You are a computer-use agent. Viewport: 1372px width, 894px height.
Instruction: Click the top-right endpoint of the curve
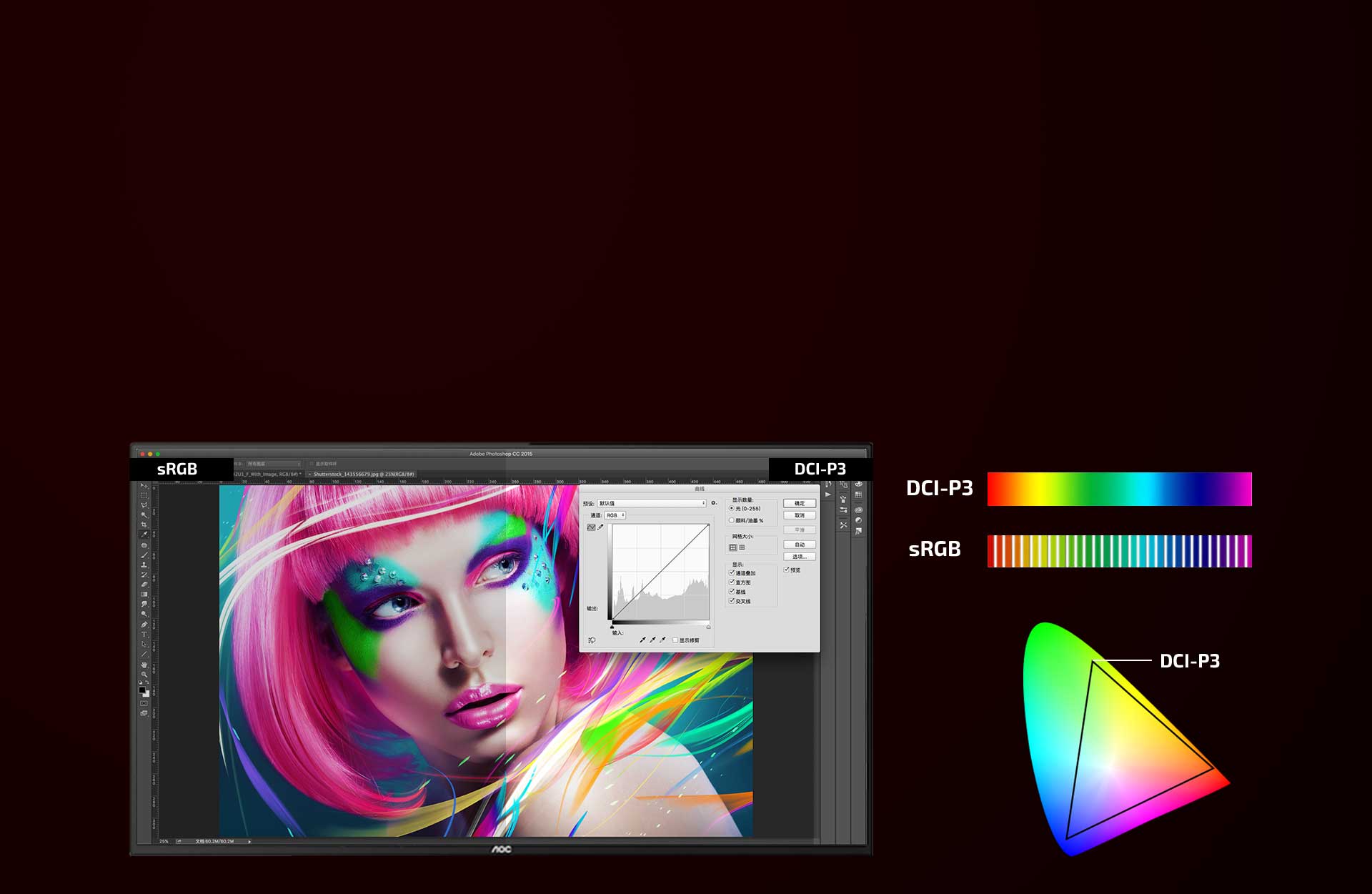point(708,525)
